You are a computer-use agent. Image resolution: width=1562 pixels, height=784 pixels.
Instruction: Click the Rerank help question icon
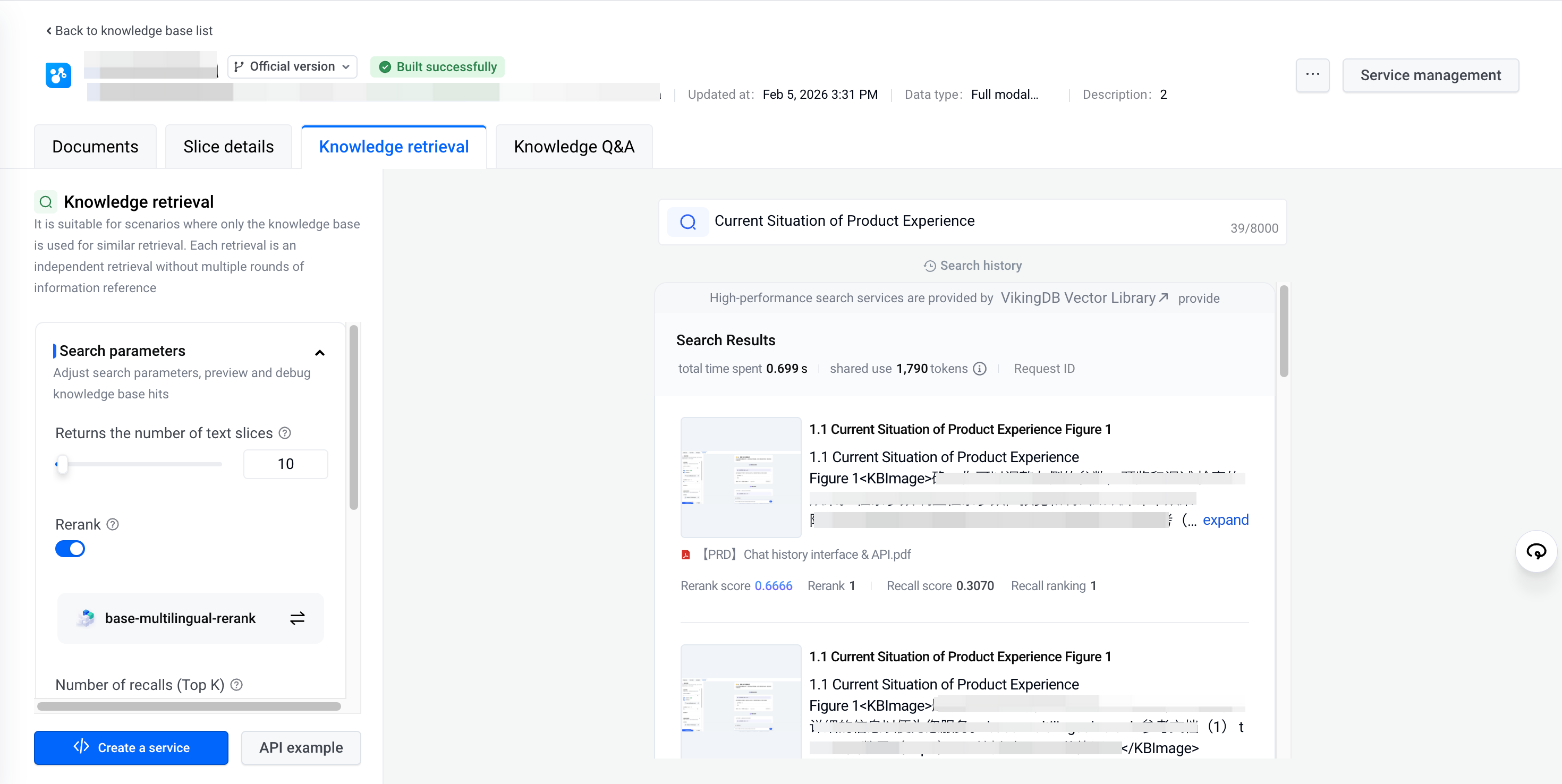(x=113, y=524)
